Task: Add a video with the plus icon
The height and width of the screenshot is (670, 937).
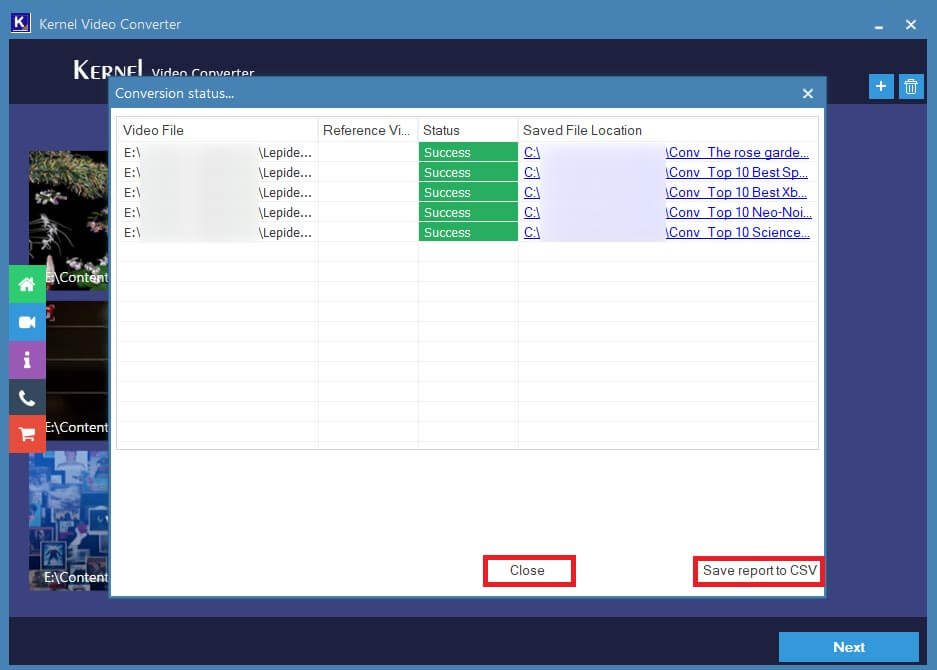Action: [881, 87]
